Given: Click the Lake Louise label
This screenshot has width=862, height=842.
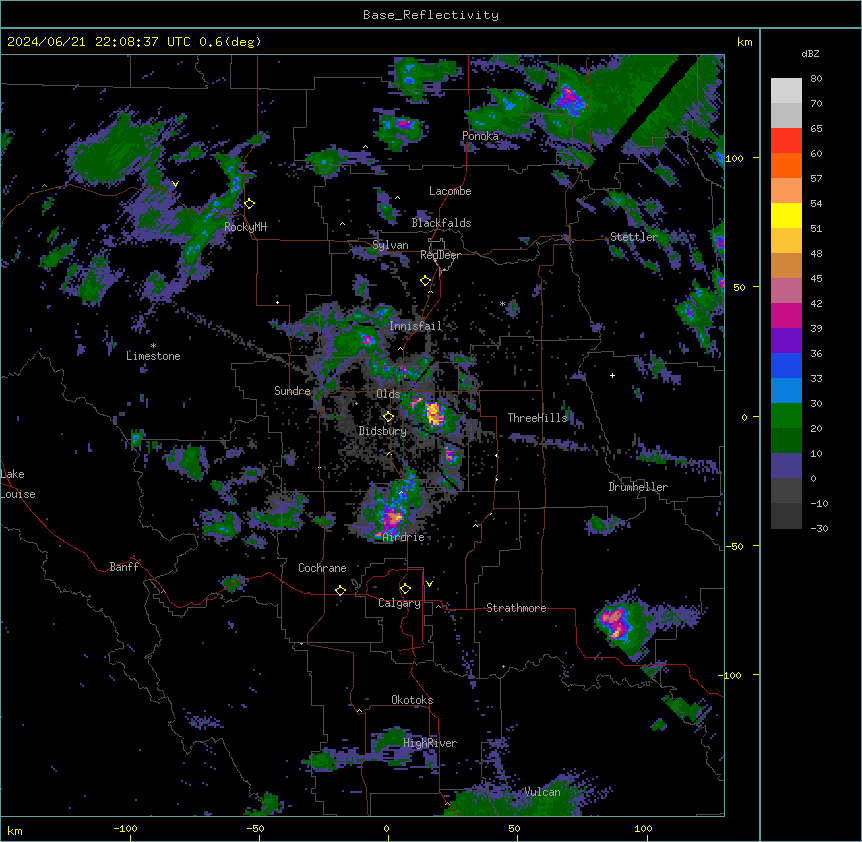Looking at the screenshot, I should coord(18,484).
